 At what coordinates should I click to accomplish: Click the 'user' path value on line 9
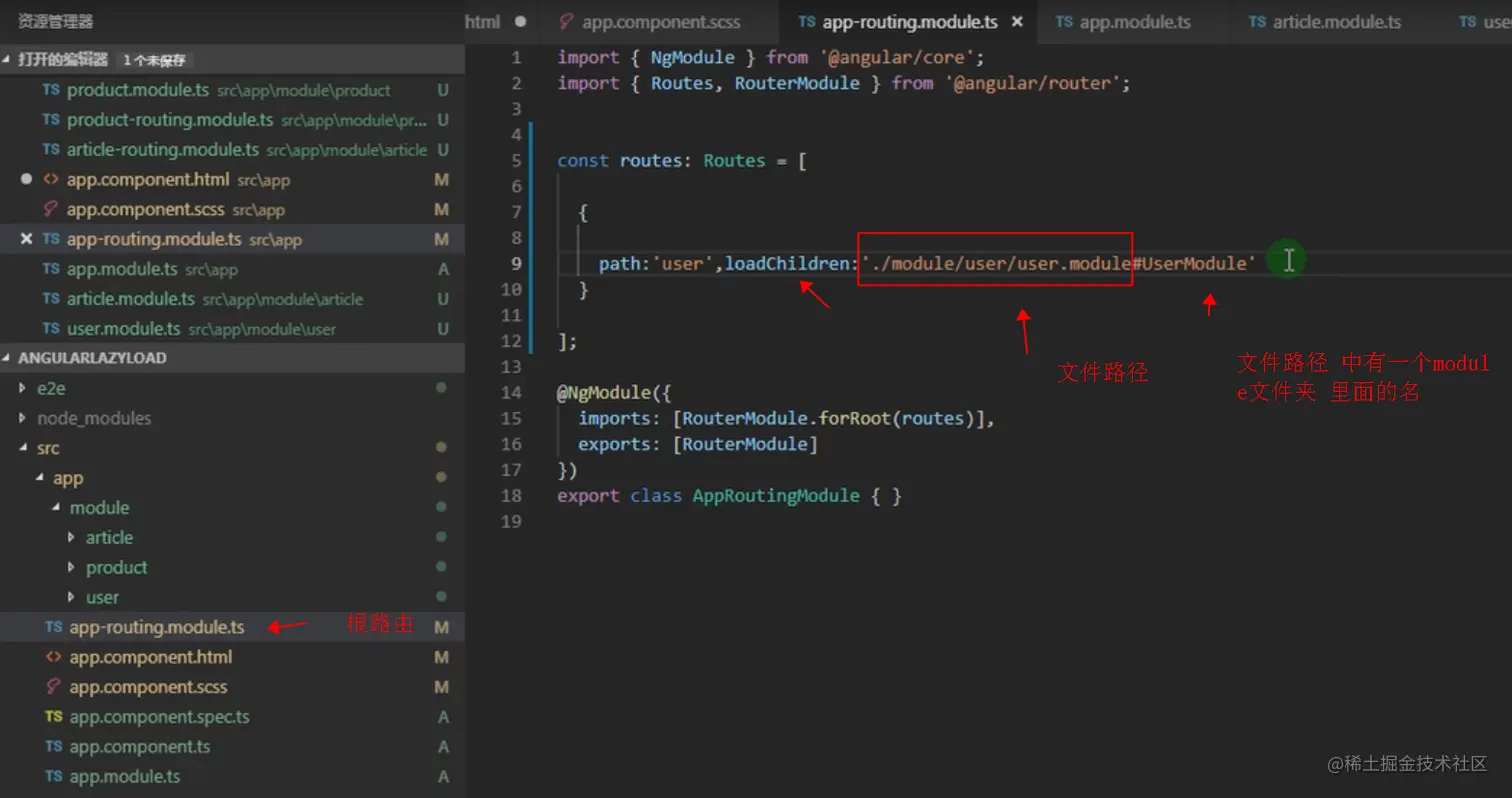[x=682, y=263]
